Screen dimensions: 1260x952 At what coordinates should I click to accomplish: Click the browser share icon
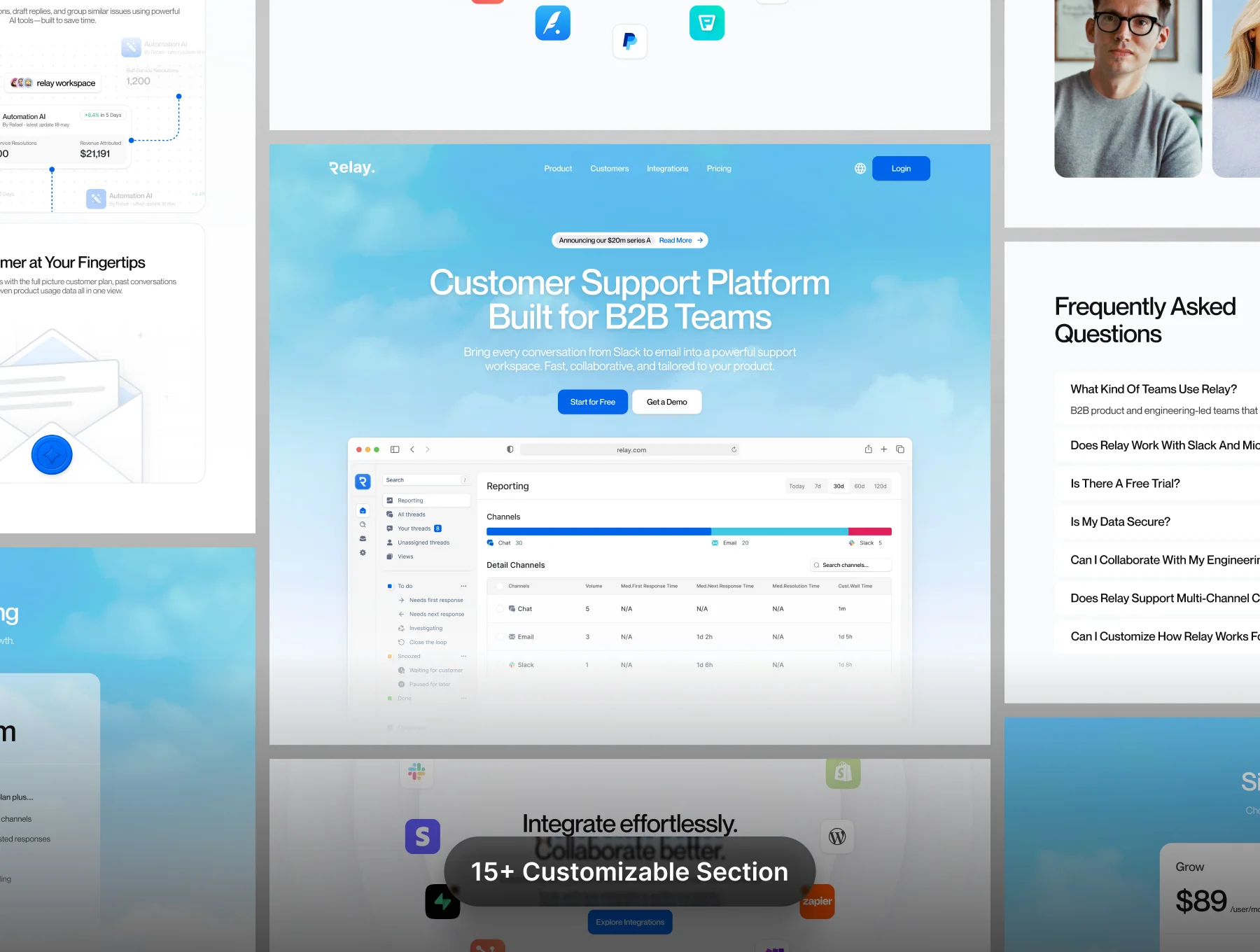click(x=868, y=449)
